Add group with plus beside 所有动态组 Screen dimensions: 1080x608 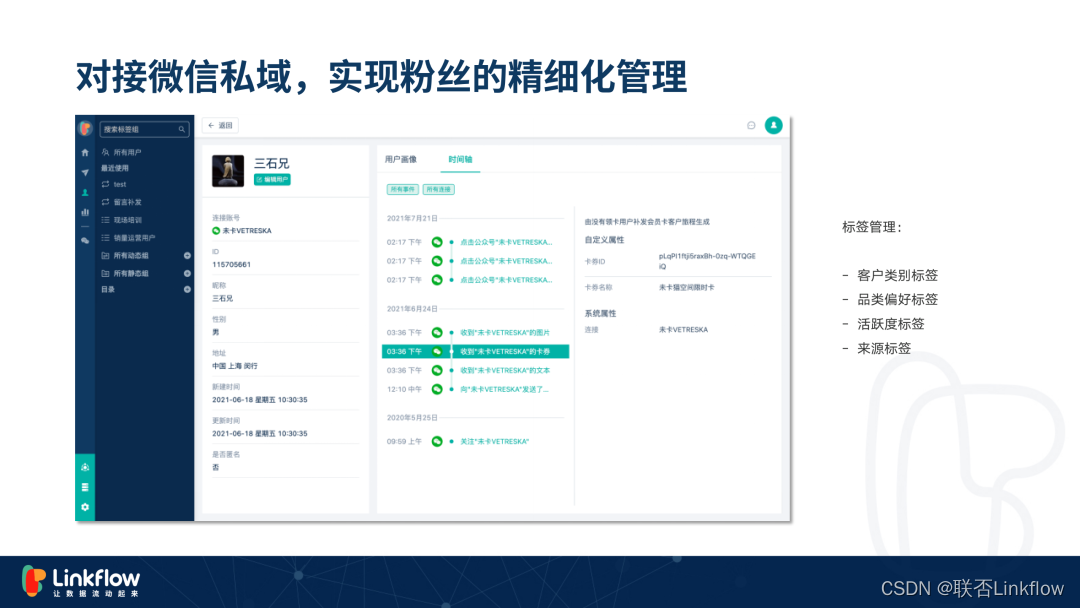(187, 255)
